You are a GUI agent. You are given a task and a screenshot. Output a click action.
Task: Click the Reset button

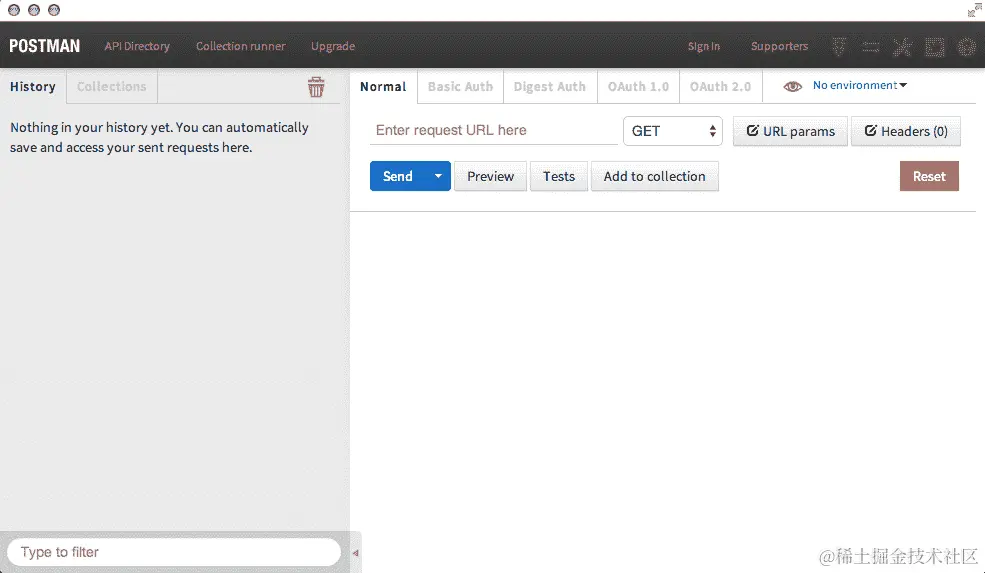929,176
